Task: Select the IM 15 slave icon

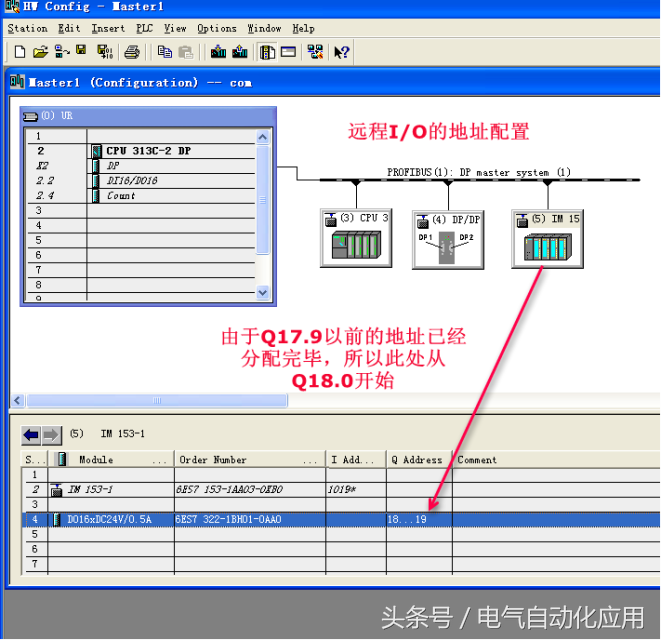Action: (x=545, y=238)
